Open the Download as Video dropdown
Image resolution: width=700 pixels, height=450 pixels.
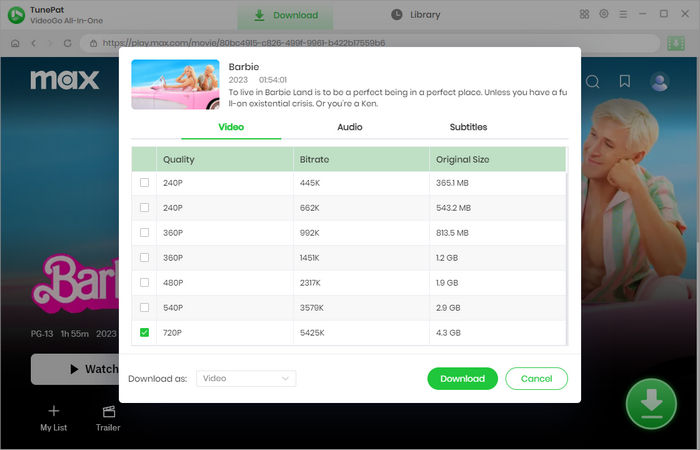[246, 379]
